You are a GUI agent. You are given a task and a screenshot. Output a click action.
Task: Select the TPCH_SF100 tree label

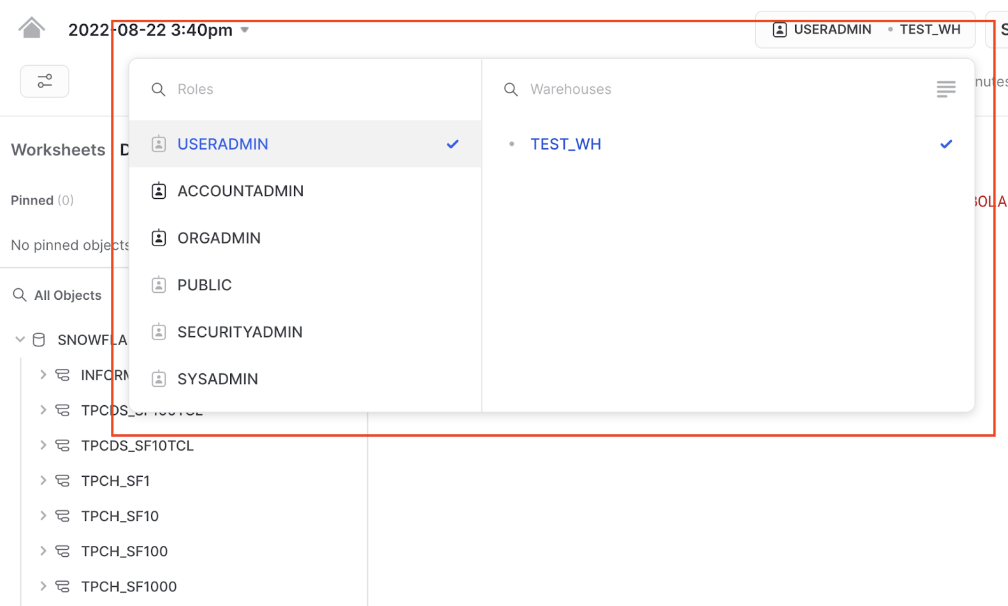pyautogui.click(x=124, y=551)
